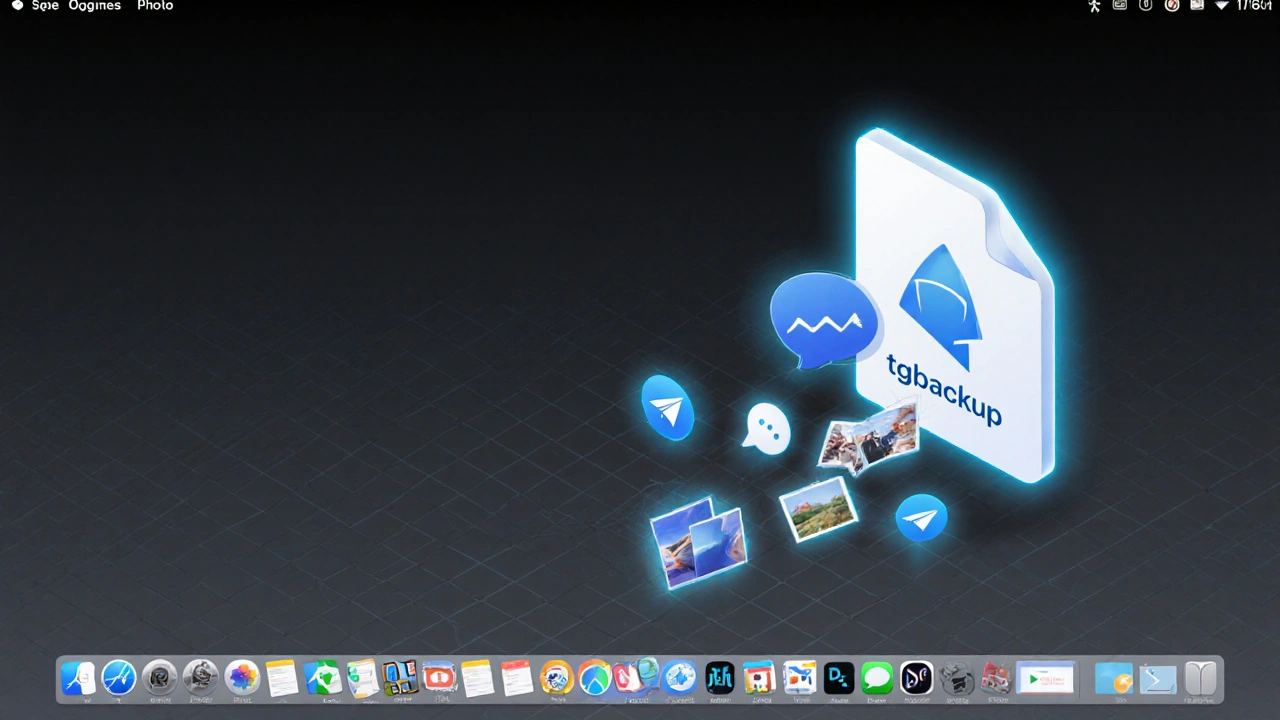This screenshot has width=1280, height=720.
Task: Expand the dropdown arrow near the system tray
Action: pos(1222,7)
